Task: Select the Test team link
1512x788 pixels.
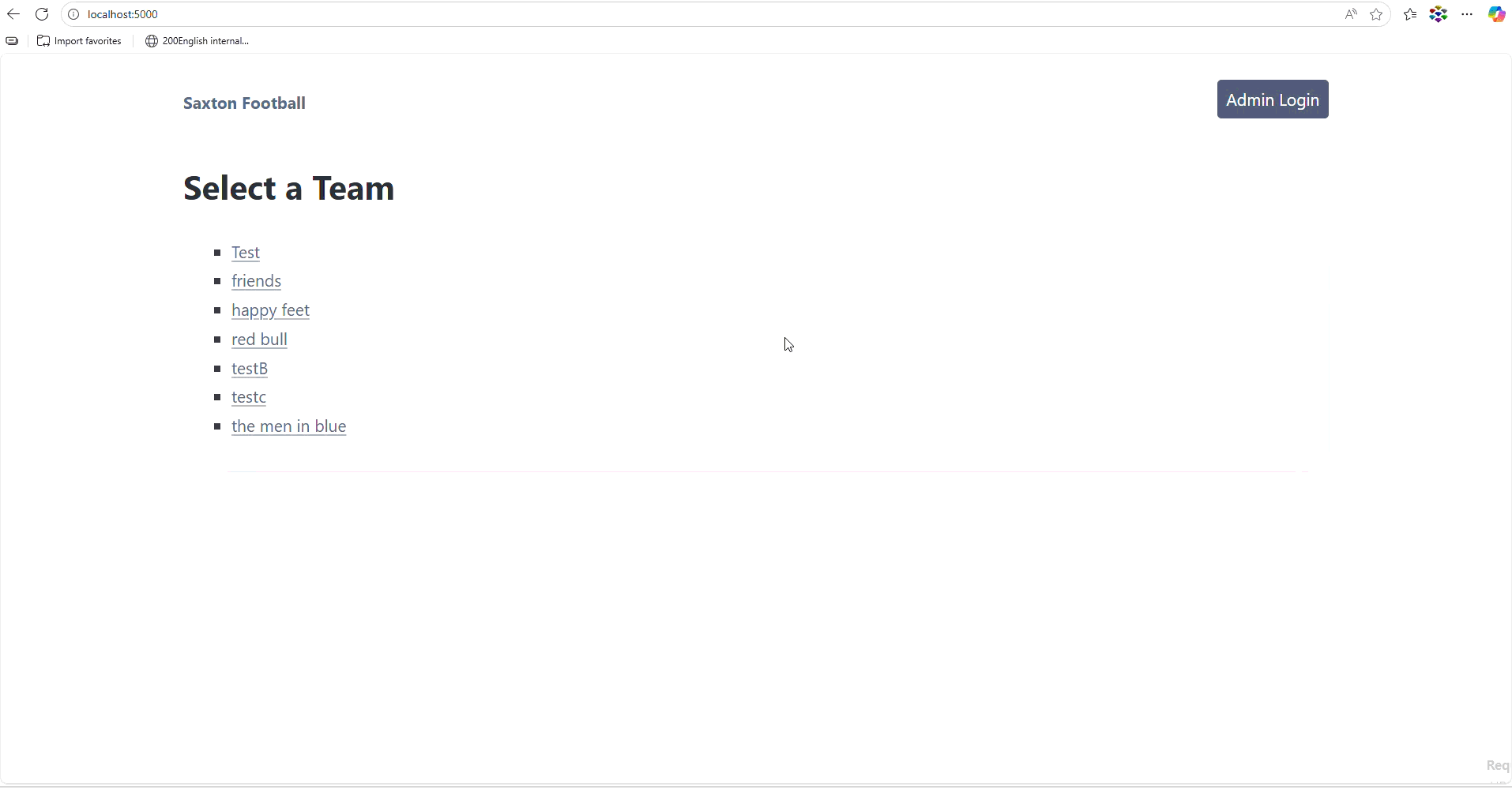Action: (246, 253)
